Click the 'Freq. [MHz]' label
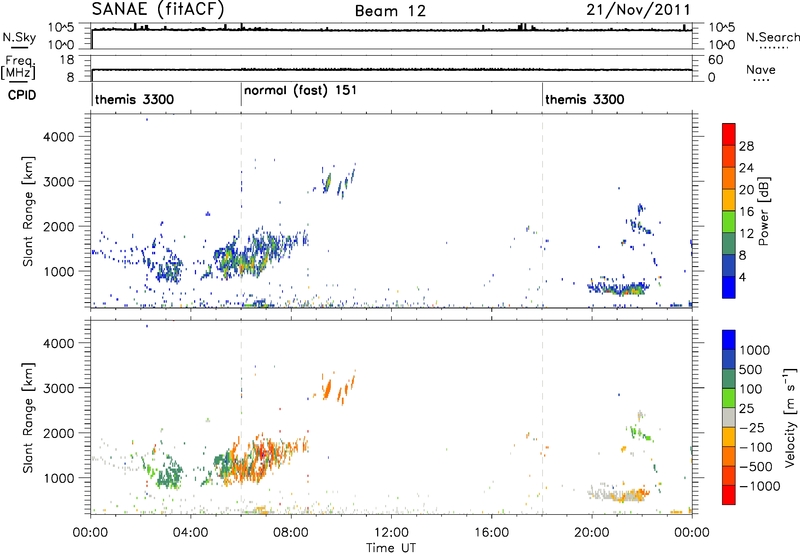The image size is (800, 554). pos(18,67)
